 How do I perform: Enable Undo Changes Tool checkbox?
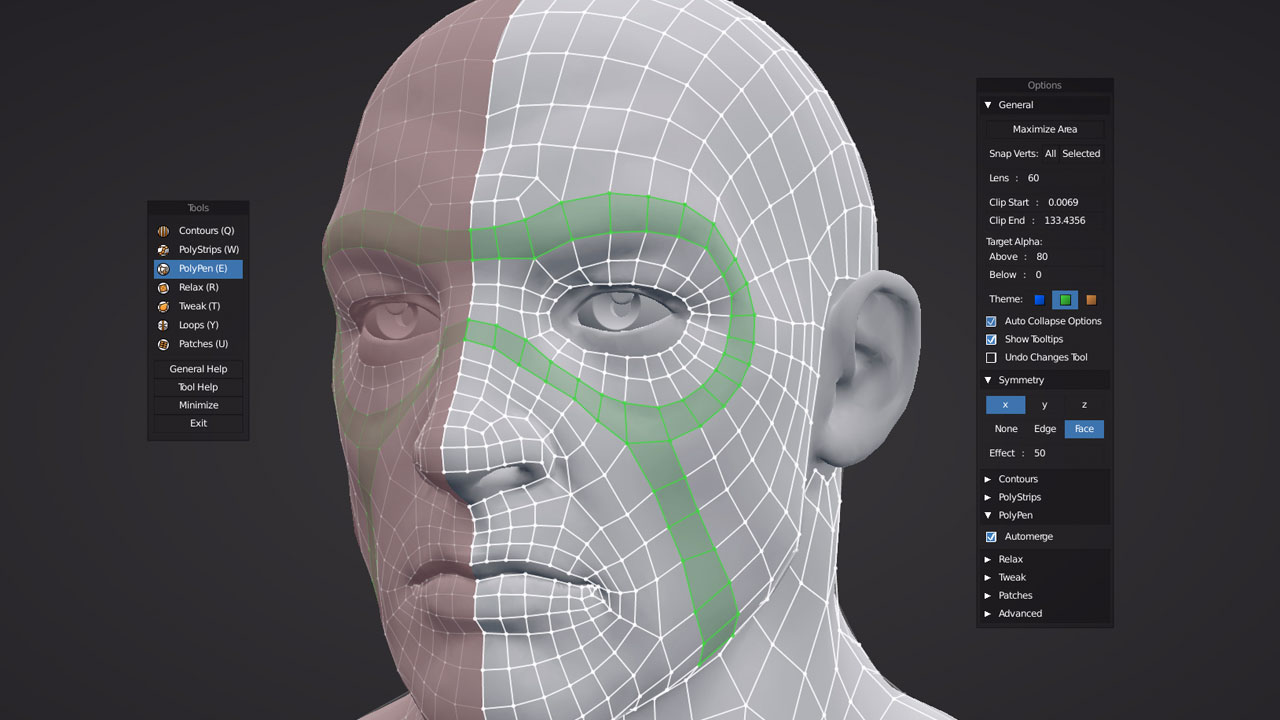991,357
